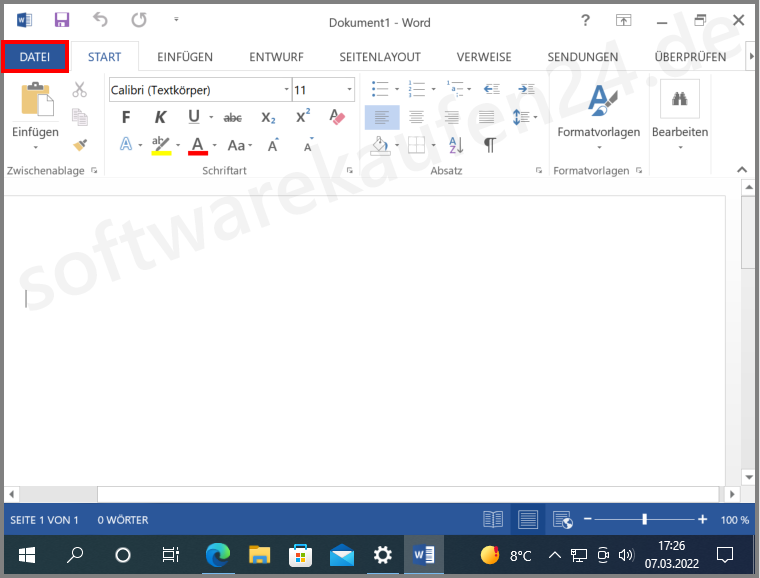Open shading paint bucket
Image resolution: width=760 pixels, height=578 pixels.
(380, 145)
